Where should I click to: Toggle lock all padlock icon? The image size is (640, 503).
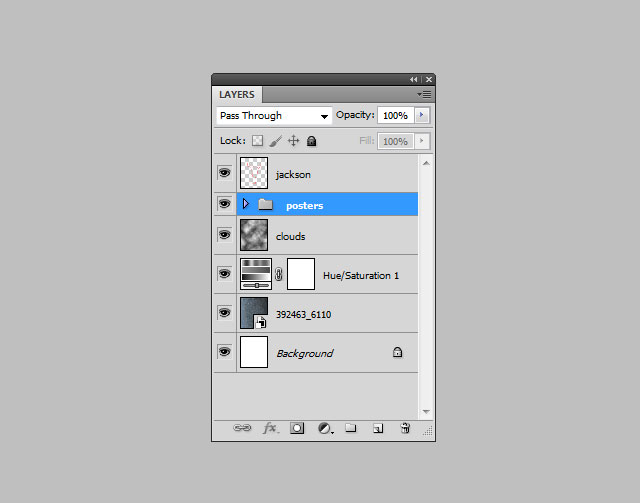[x=311, y=141]
